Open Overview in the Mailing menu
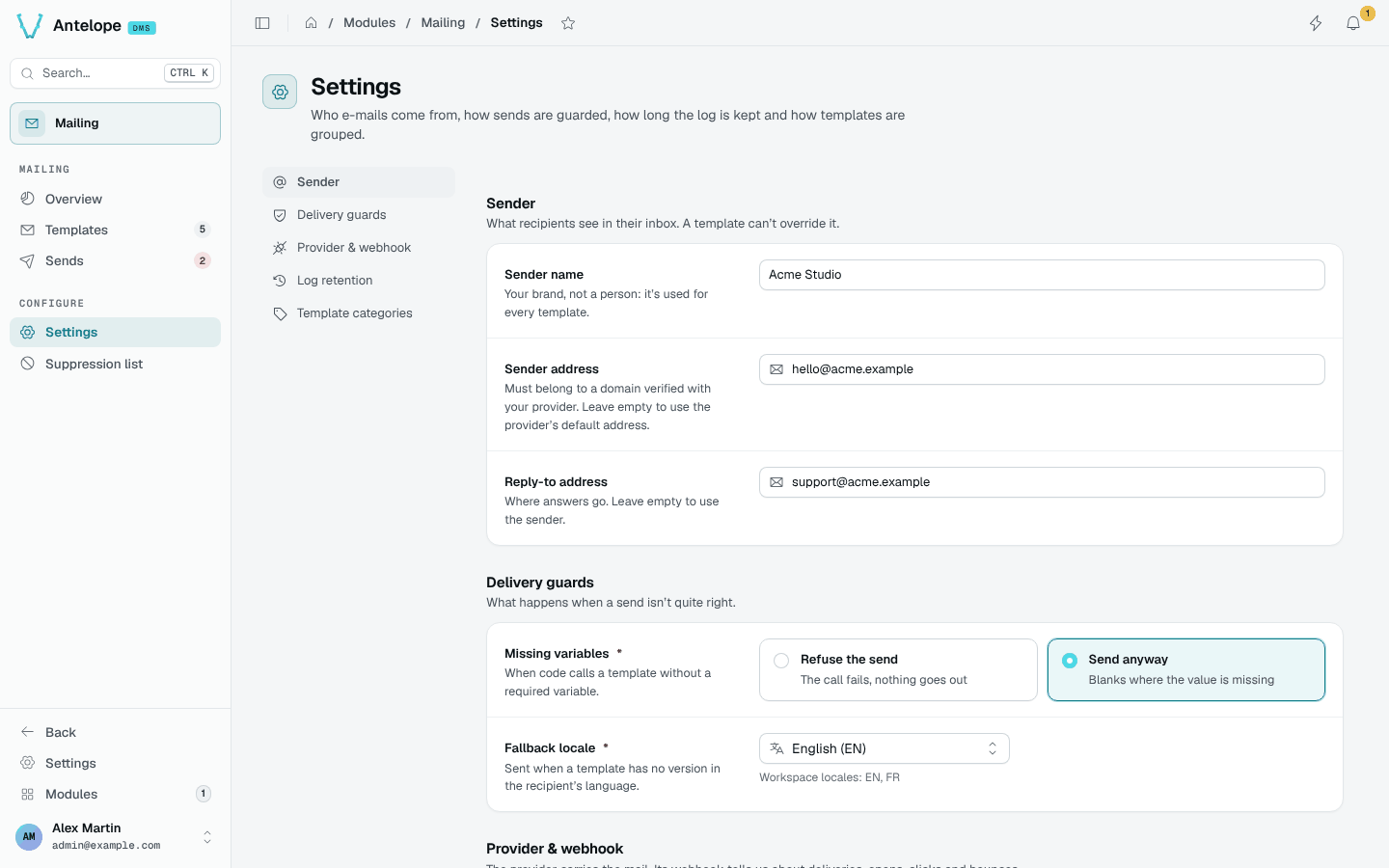 pyautogui.click(x=116, y=199)
